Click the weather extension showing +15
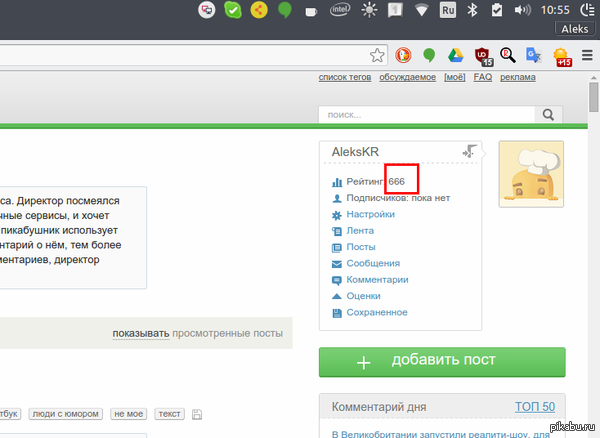The height and width of the screenshot is (438, 600). point(561,56)
